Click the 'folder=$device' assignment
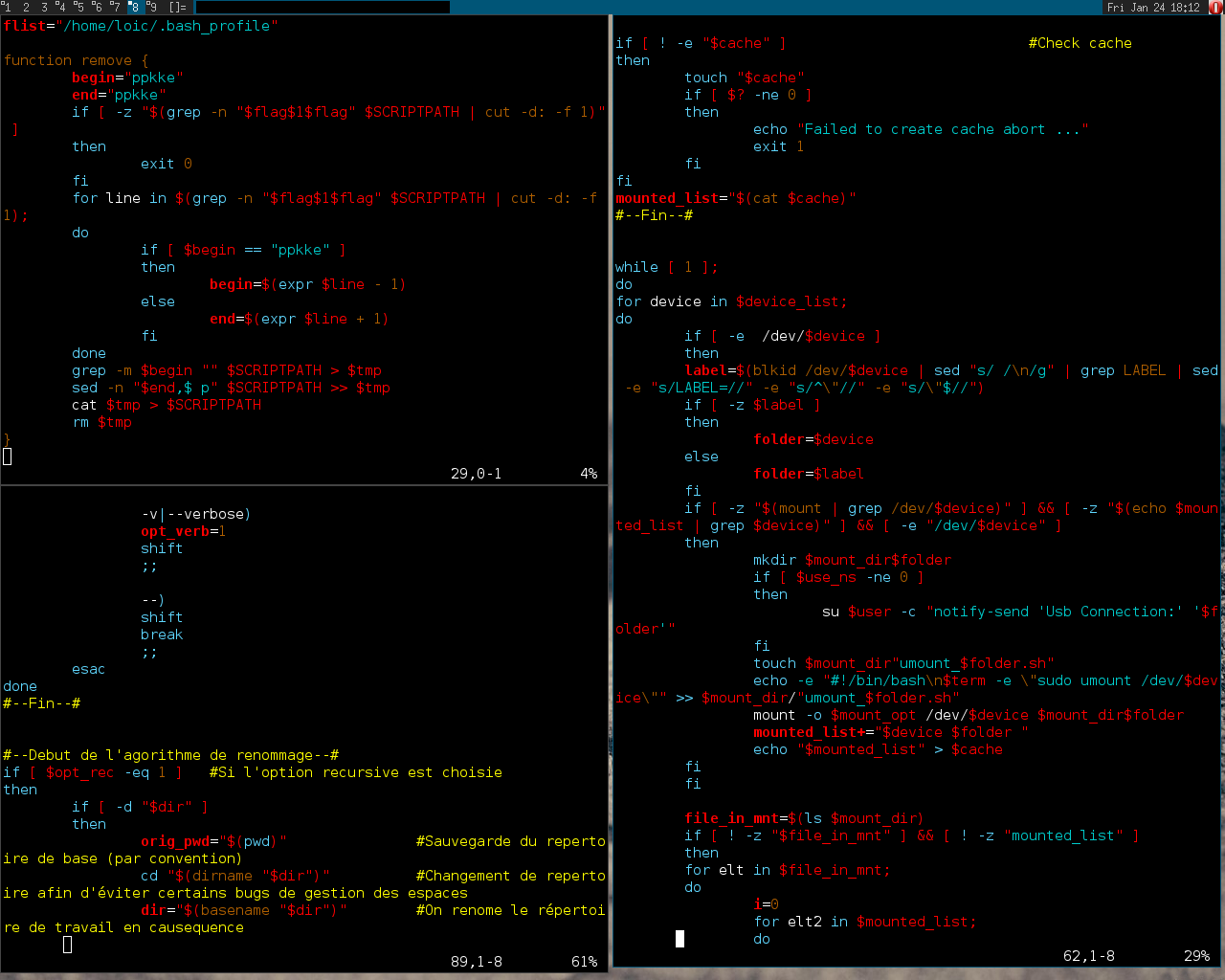1225x980 pixels. click(813, 439)
